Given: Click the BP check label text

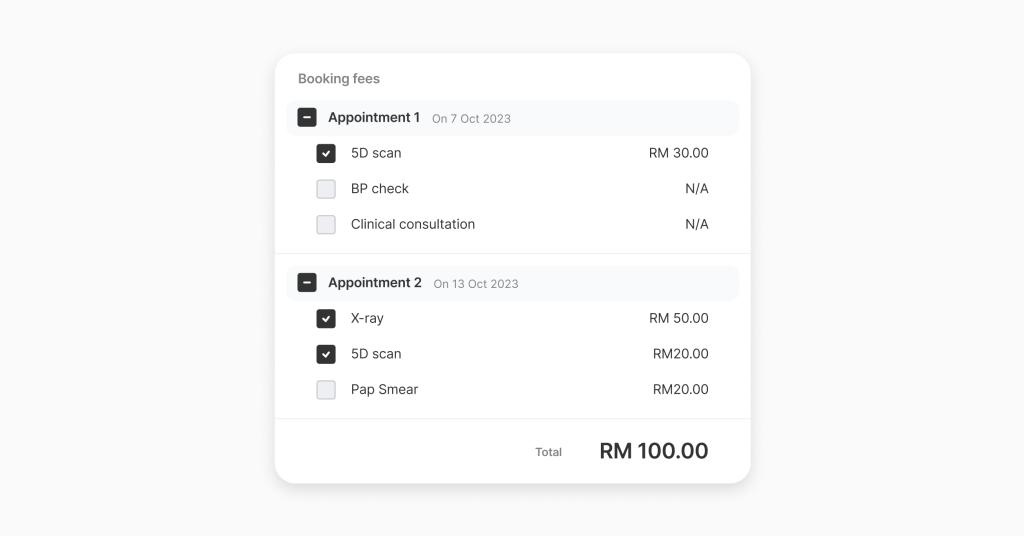Looking at the screenshot, I should pyautogui.click(x=379, y=189).
